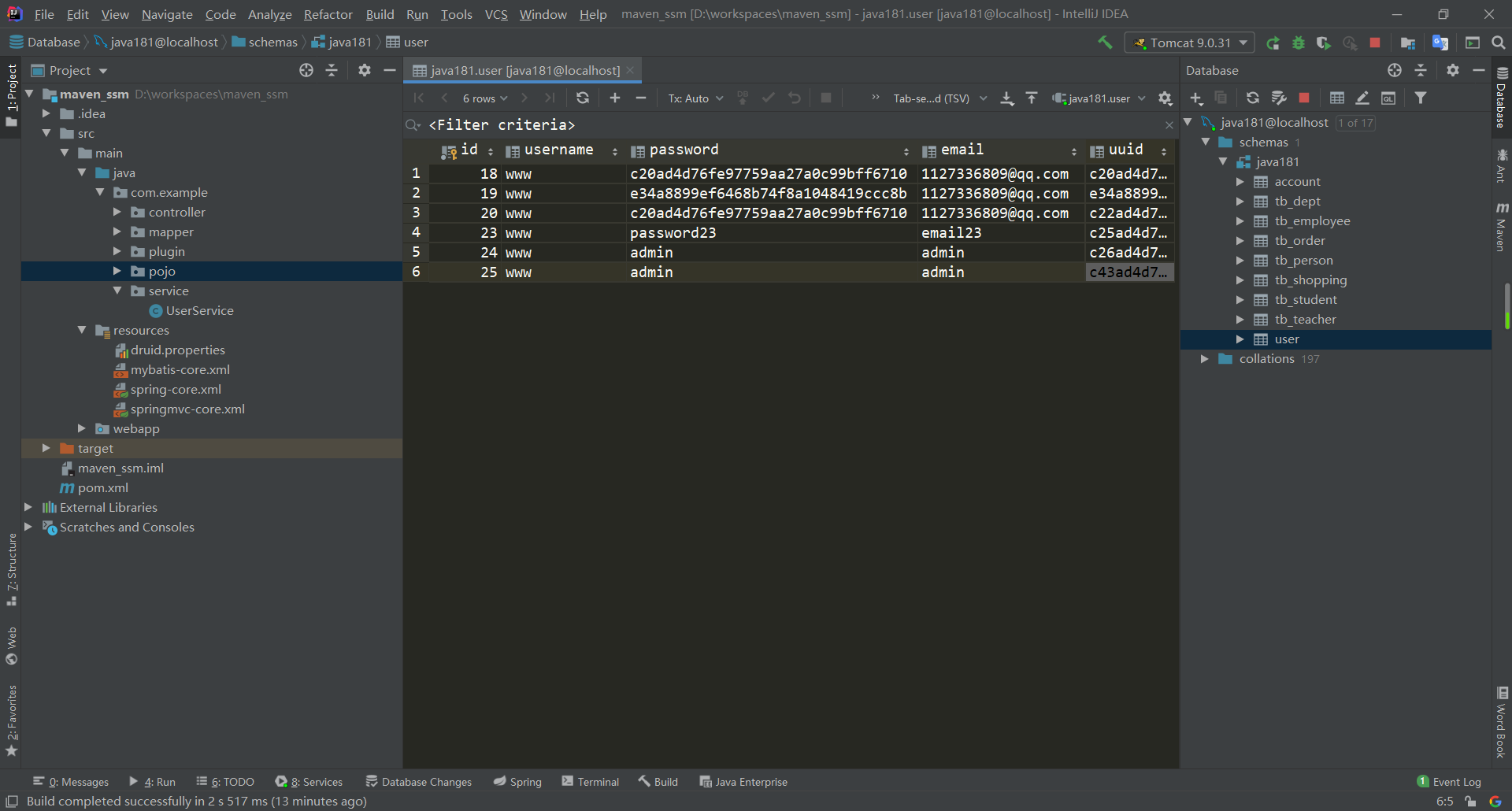
Task: Open Database panel settings gear
Action: click(x=1453, y=70)
